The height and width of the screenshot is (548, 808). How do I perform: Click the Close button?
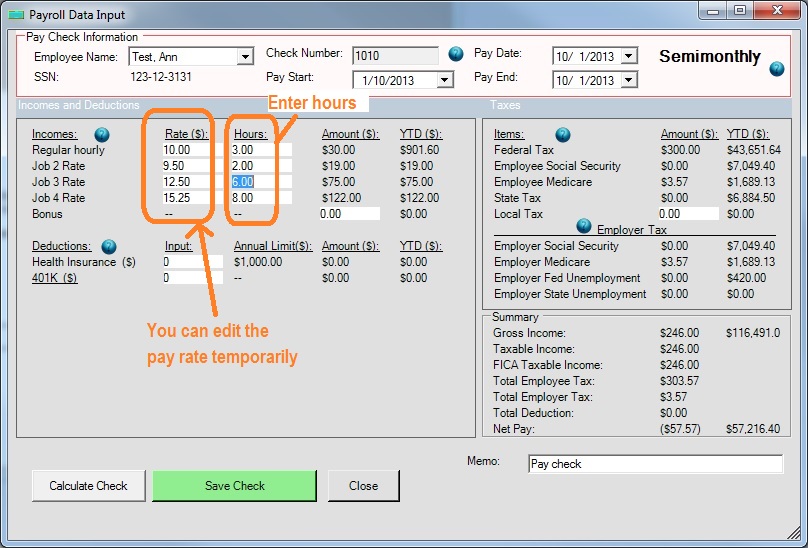coord(363,486)
